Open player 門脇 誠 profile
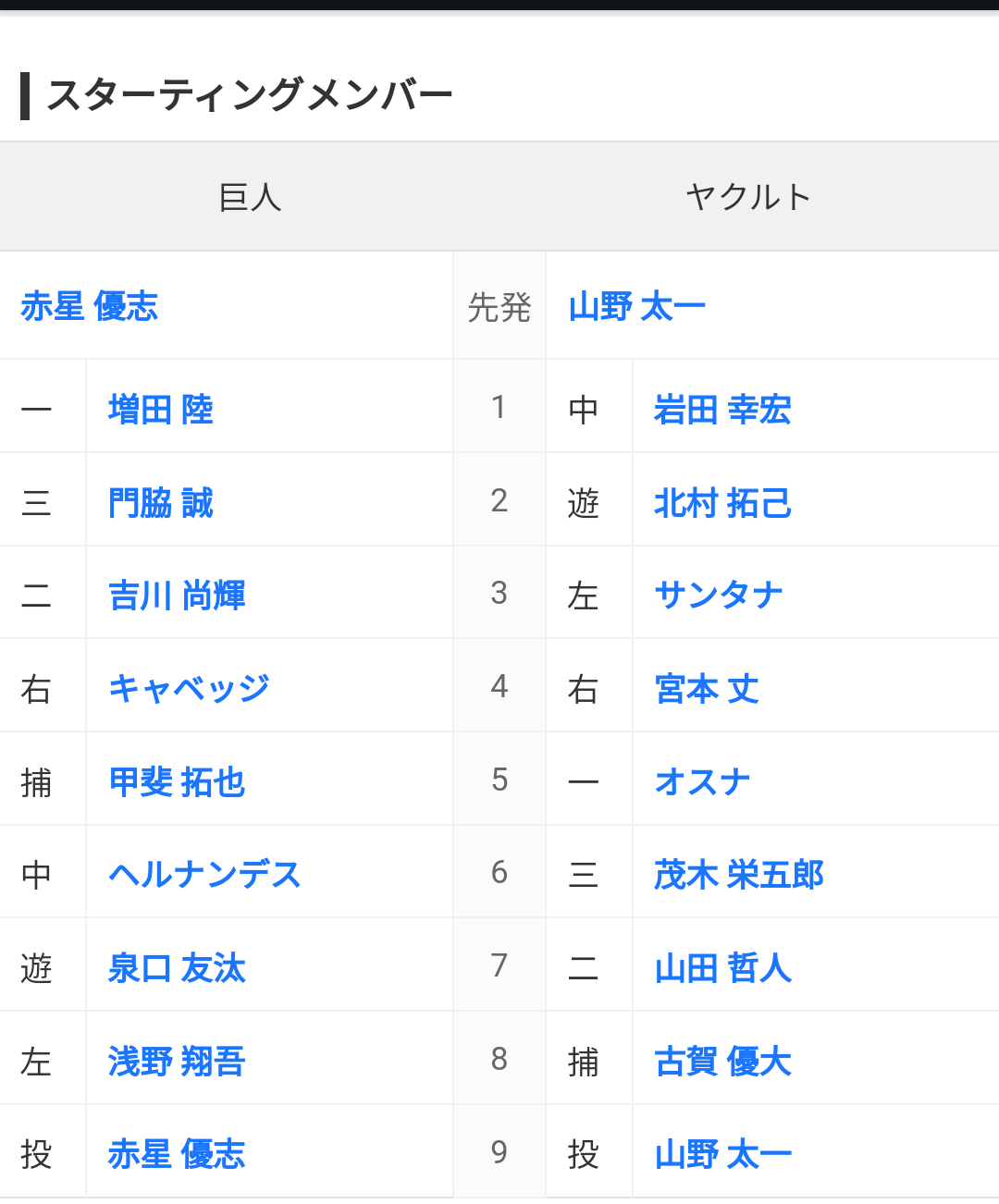The image size is (999, 1204). [161, 503]
